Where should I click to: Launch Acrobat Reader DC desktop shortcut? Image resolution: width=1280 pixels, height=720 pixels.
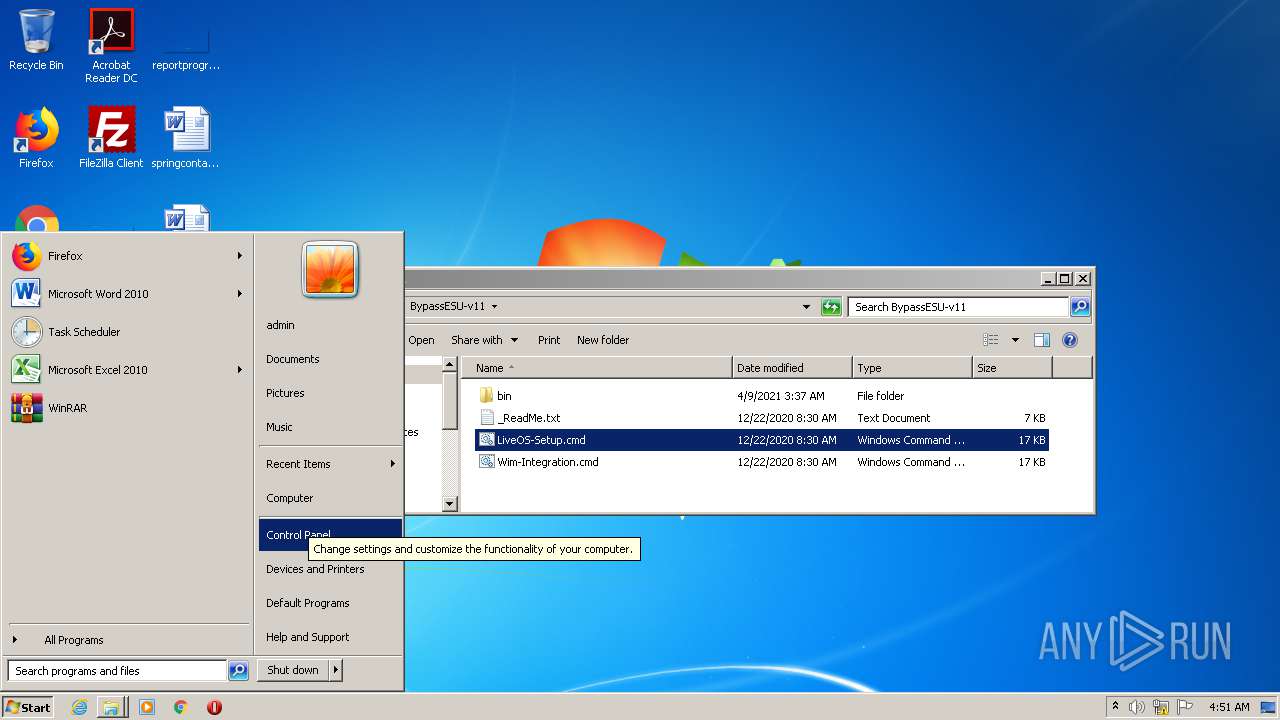pos(111,46)
